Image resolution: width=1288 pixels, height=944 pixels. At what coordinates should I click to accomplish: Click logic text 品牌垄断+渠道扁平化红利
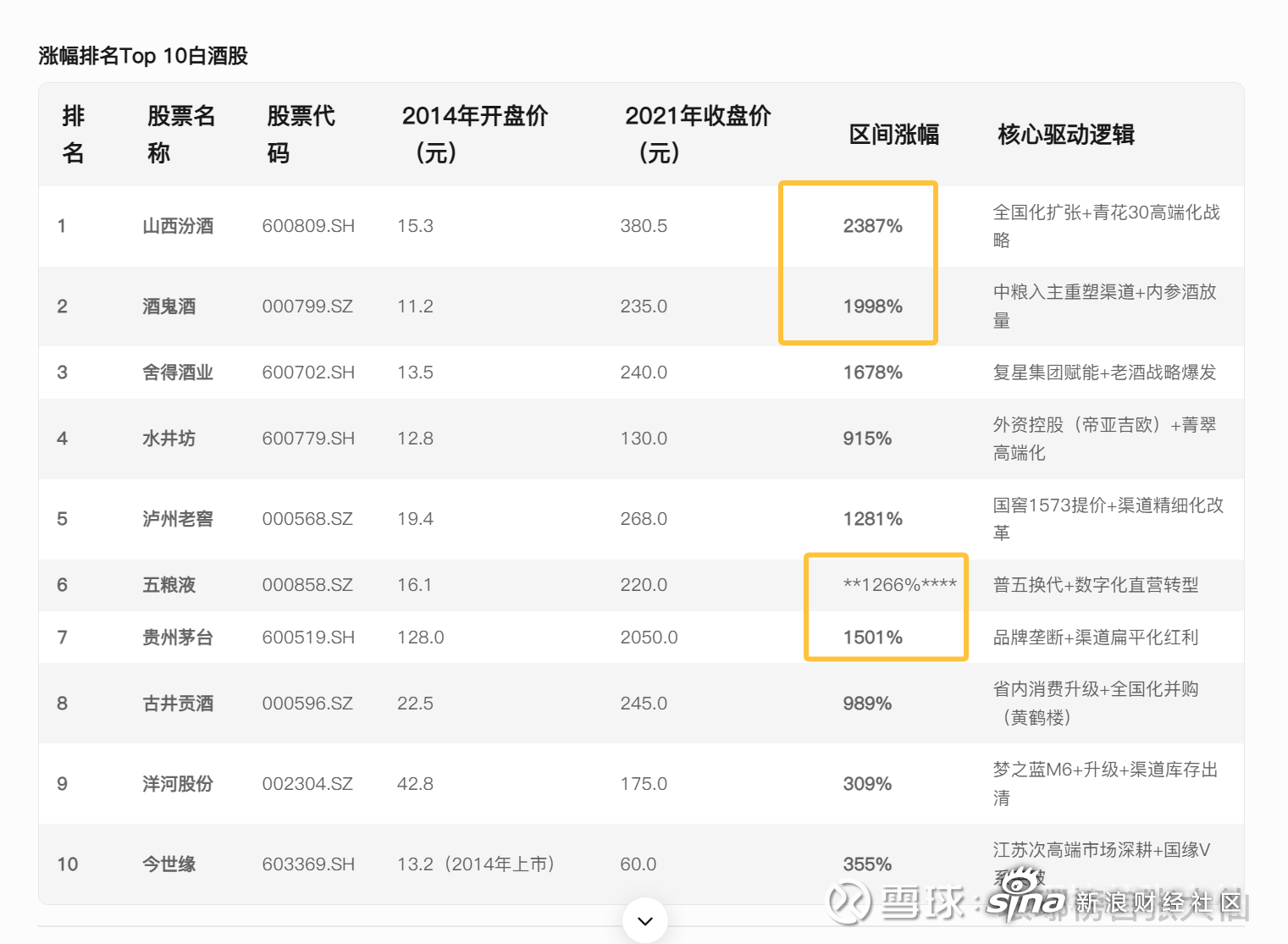point(1096,638)
